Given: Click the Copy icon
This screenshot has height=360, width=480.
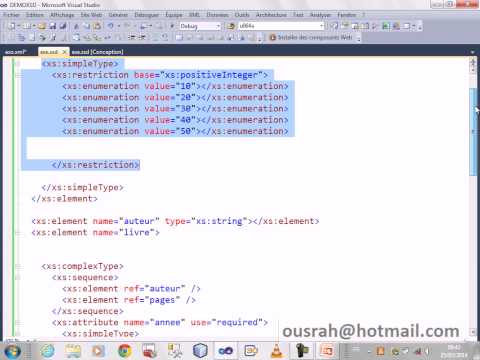Looking at the screenshot, I should [x=87, y=26].
